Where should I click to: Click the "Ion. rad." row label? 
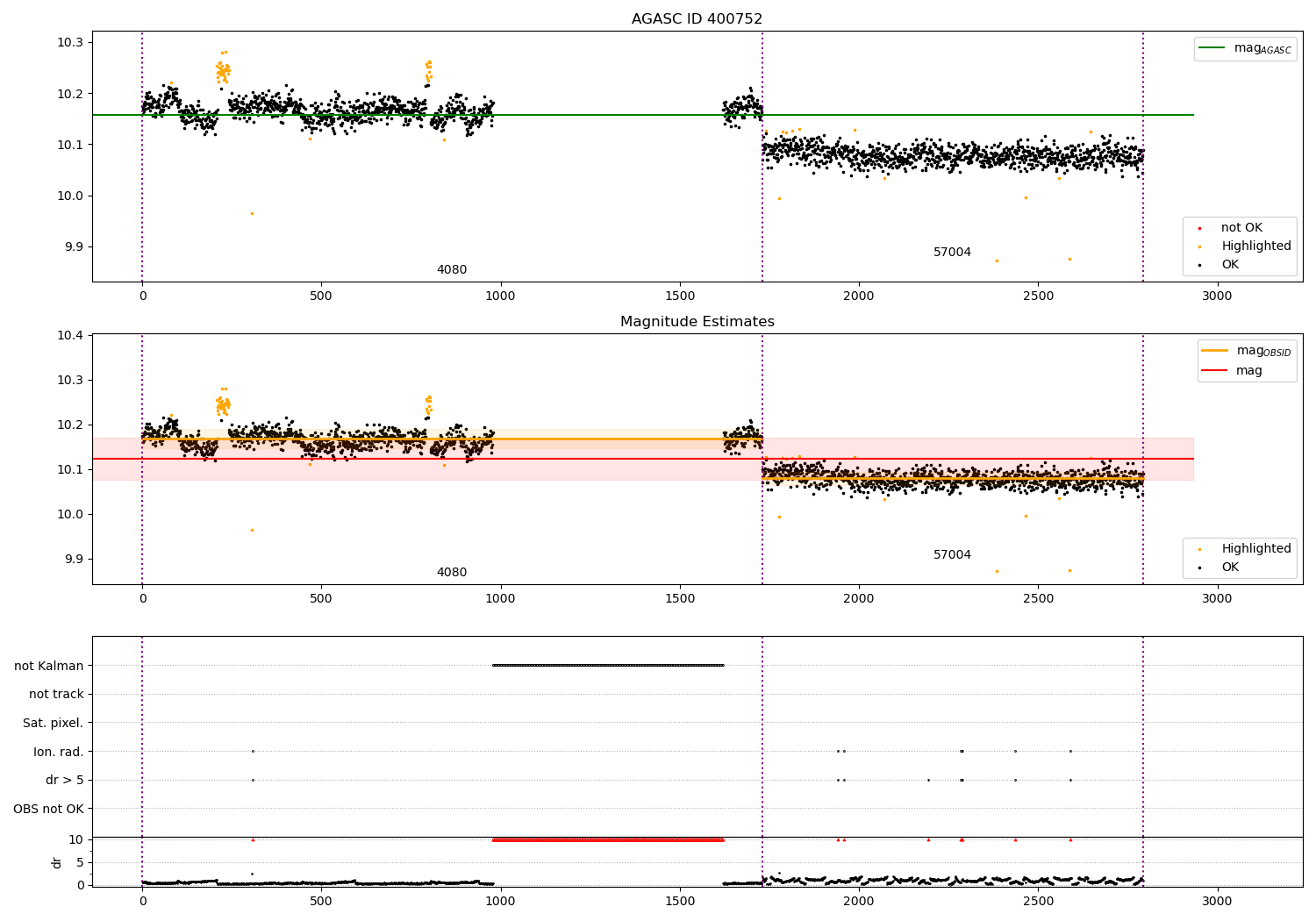59,752
